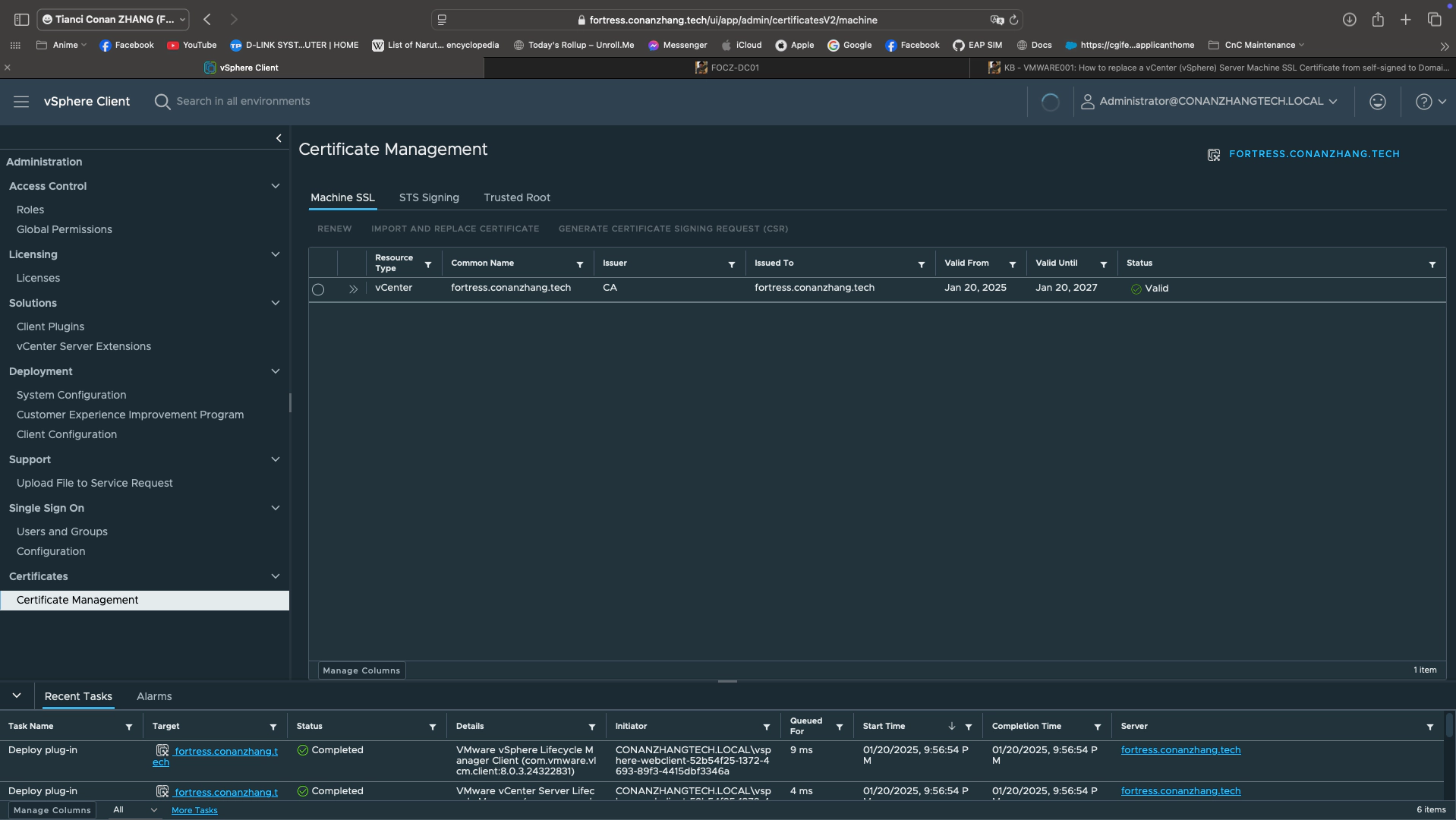This screenshot has height=820, width=1456.
Task: Collapse the Access Control section
Action: tap(276, 186)
